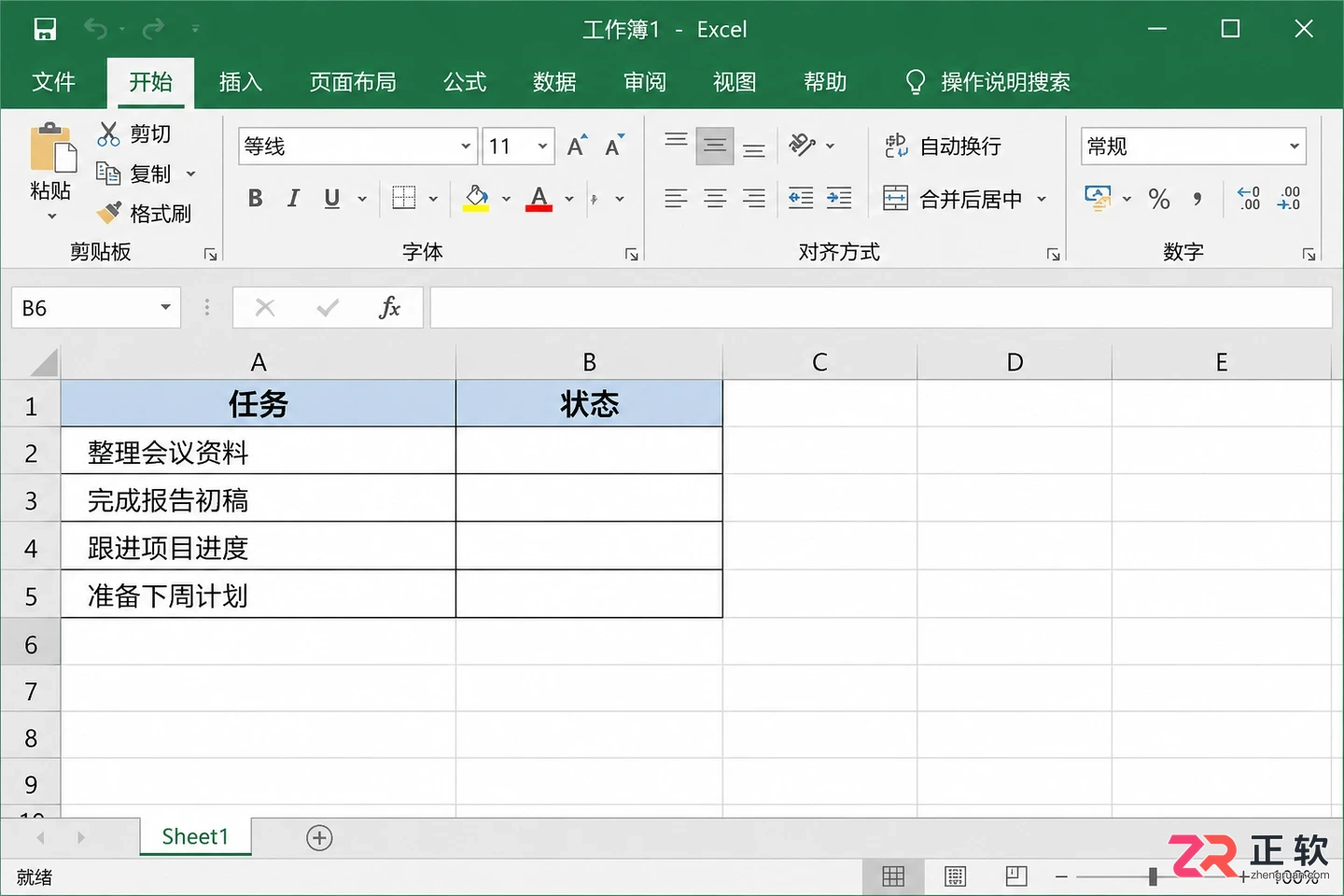
Task: Click in the formula bar input
Action: click(x=881, y=307)
